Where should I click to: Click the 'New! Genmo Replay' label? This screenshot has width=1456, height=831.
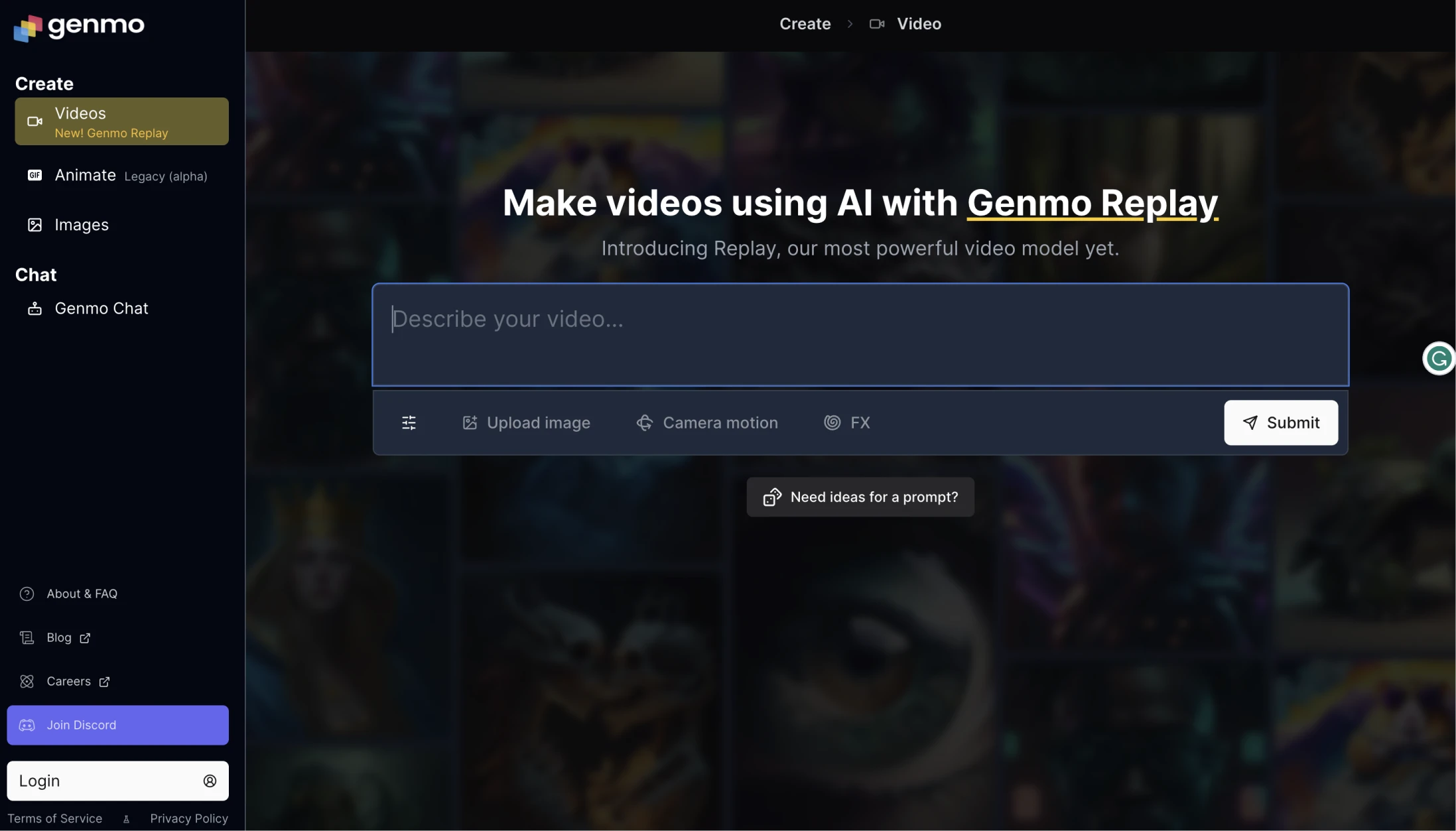point(111,133)
